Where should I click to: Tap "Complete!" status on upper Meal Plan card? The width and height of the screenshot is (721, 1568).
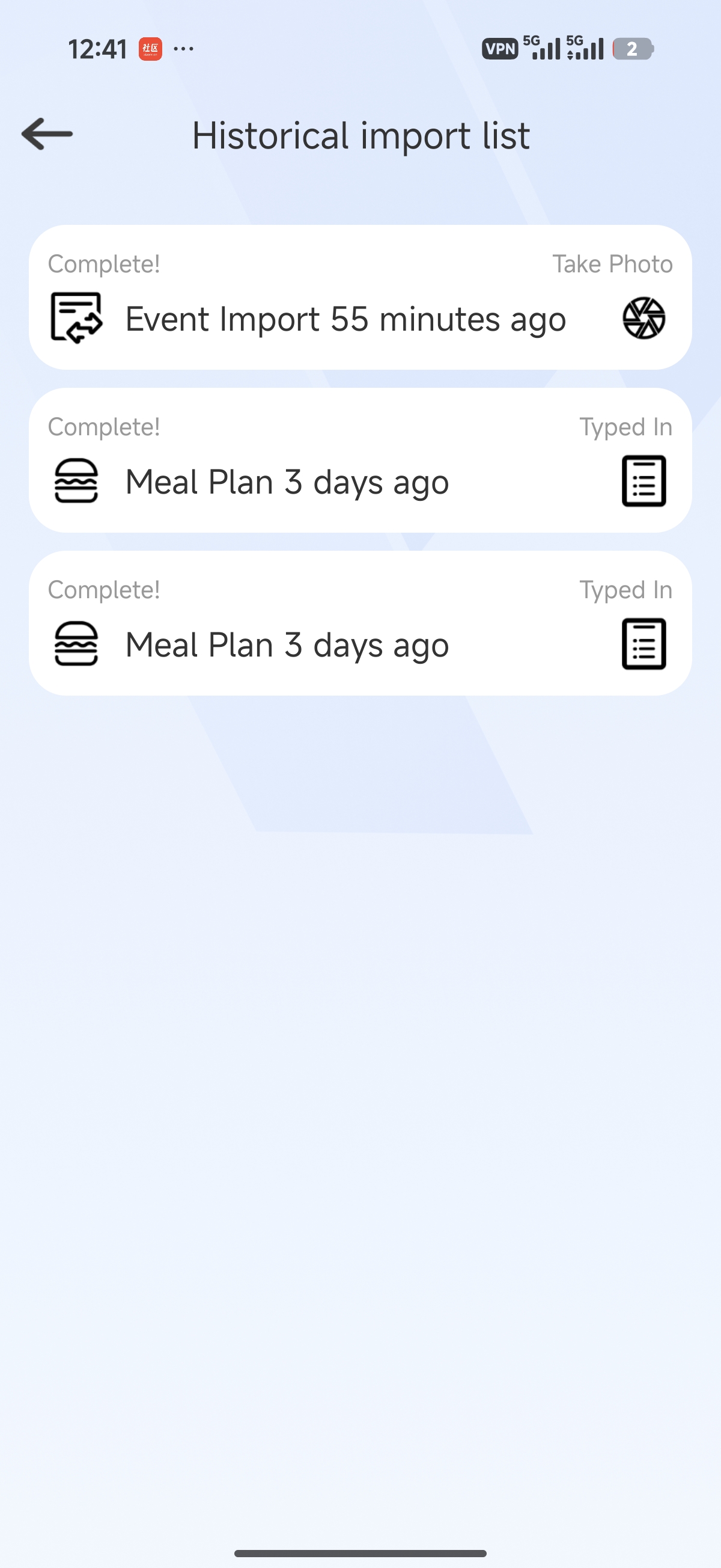pyautogui.click(x=104, y=427)
